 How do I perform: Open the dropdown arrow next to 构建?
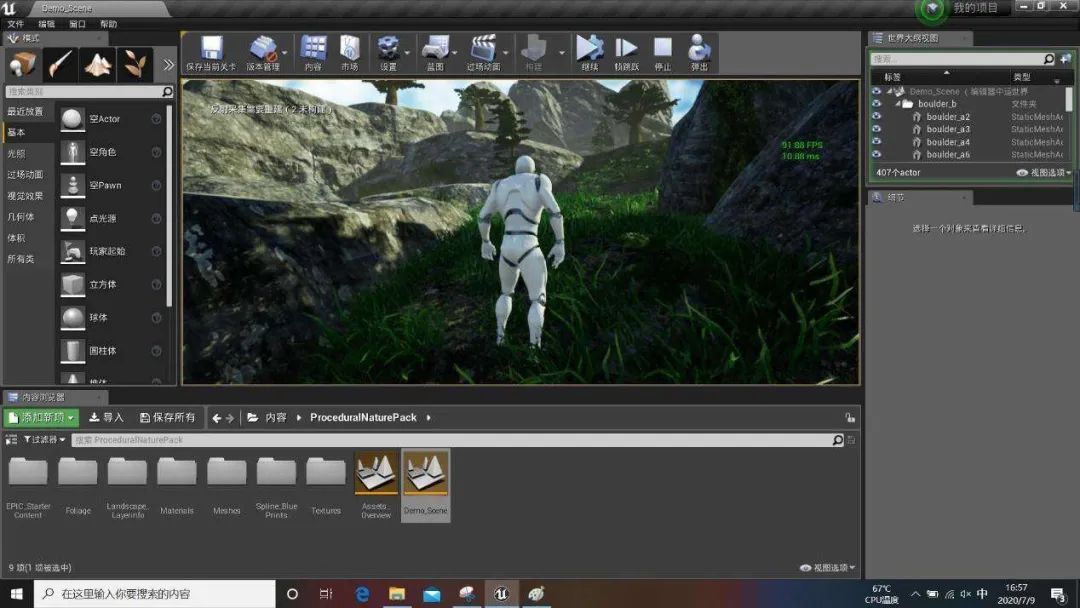coord(561,52)
